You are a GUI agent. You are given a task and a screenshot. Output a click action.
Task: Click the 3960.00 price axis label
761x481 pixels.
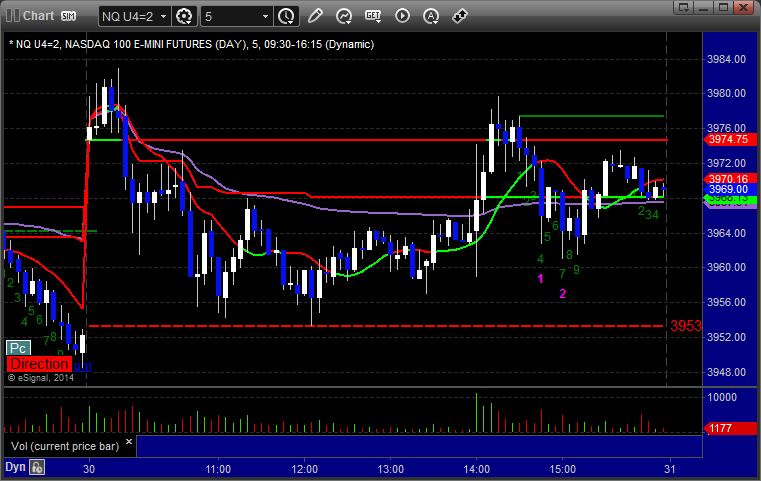[727, 267]
